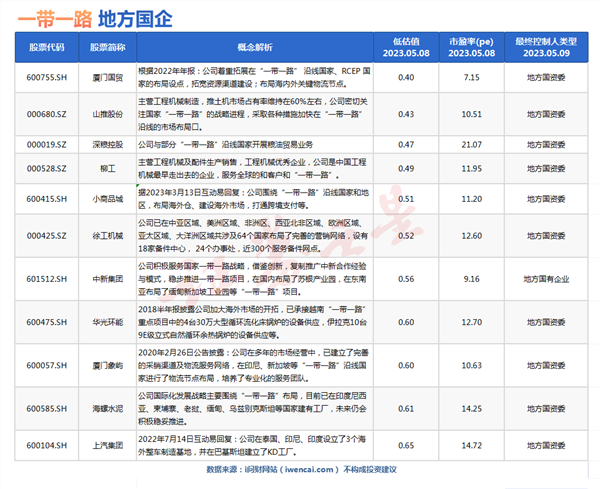Click the 不构成投资建议 footer note
600x489 pixels.
370,469
